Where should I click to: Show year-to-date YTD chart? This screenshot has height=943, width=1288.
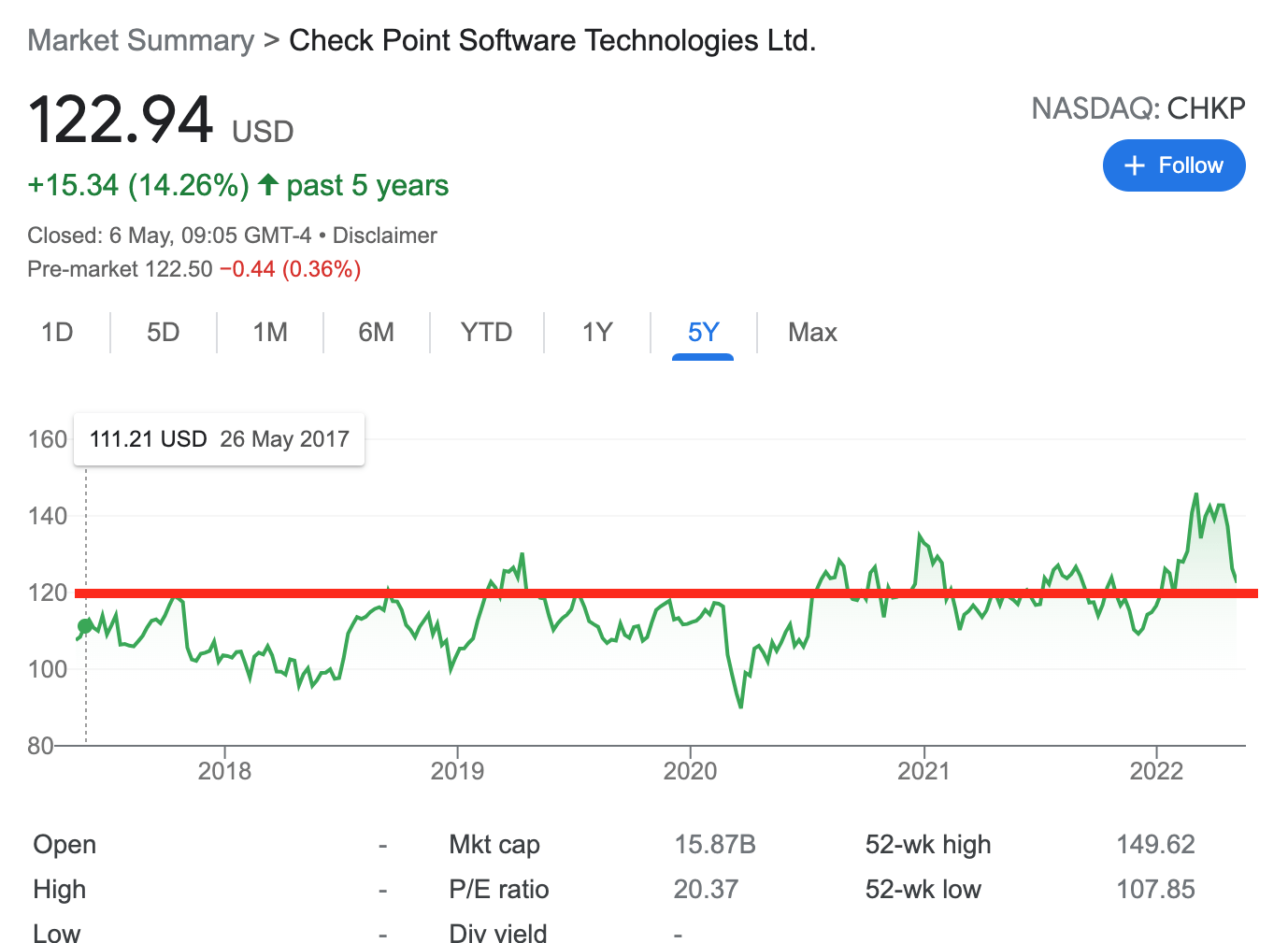[486, 333]
